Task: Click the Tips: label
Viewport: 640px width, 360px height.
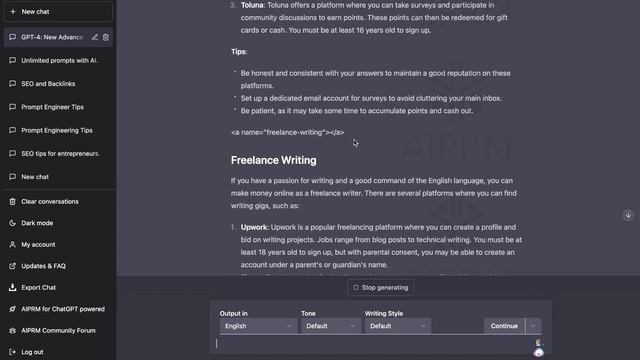Action: pos(239,51)
